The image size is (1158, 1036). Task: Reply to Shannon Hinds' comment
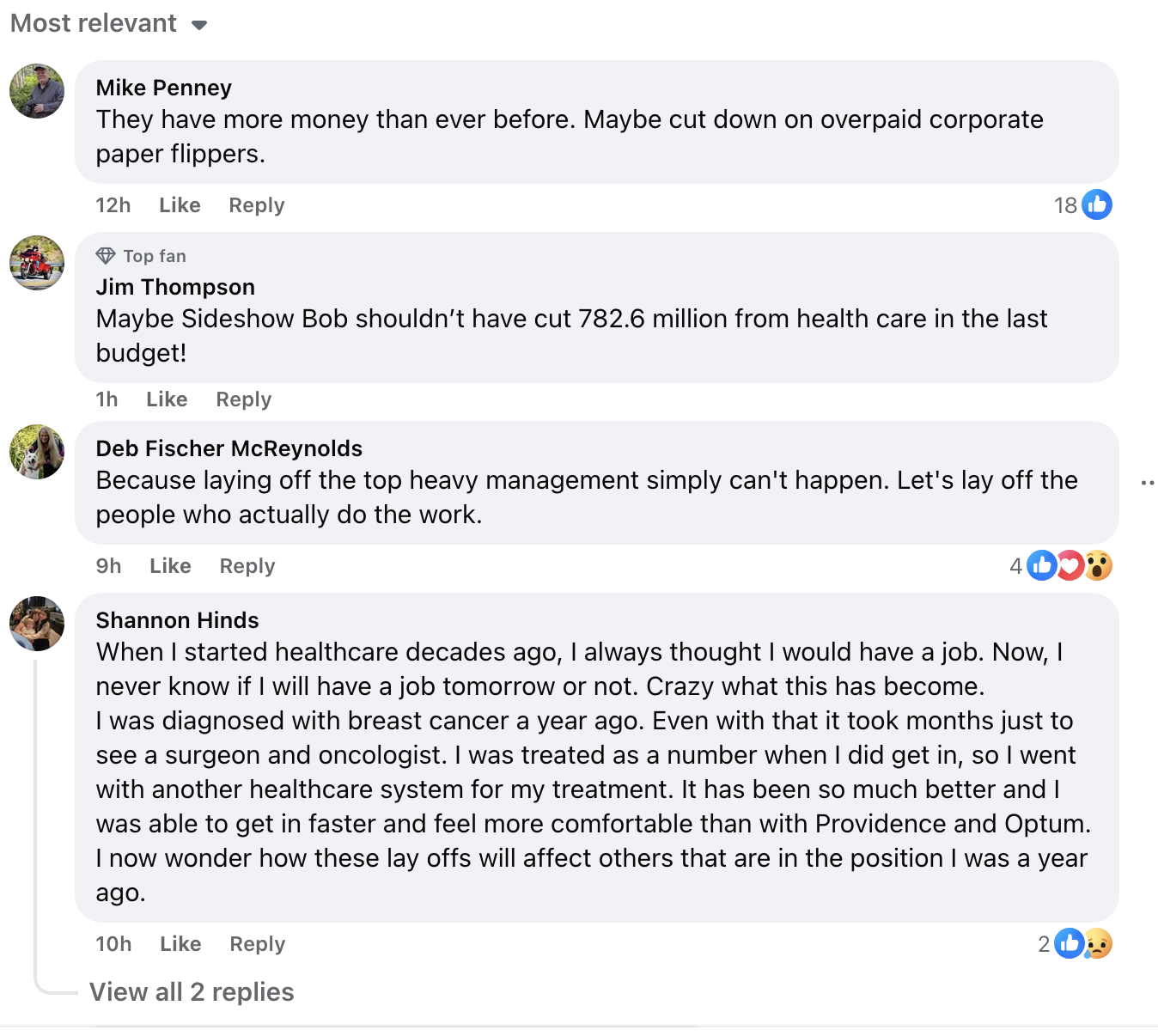257,944
